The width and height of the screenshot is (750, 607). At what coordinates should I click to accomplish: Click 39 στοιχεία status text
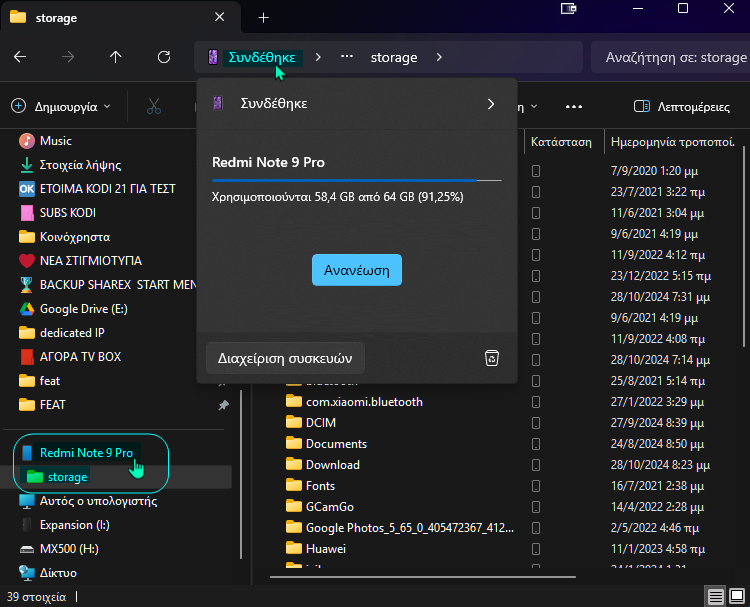coord(36,597)
